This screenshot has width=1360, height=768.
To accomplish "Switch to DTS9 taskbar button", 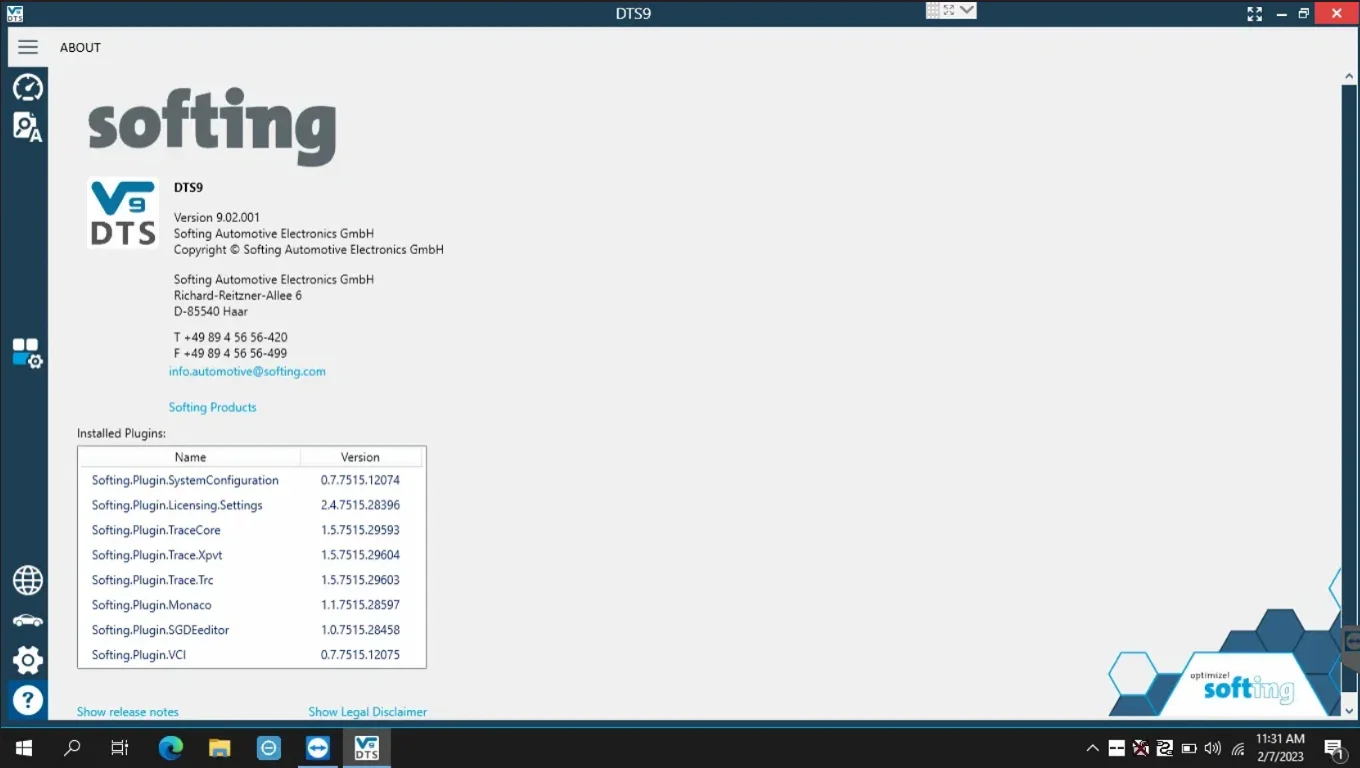I will point(367,747).
